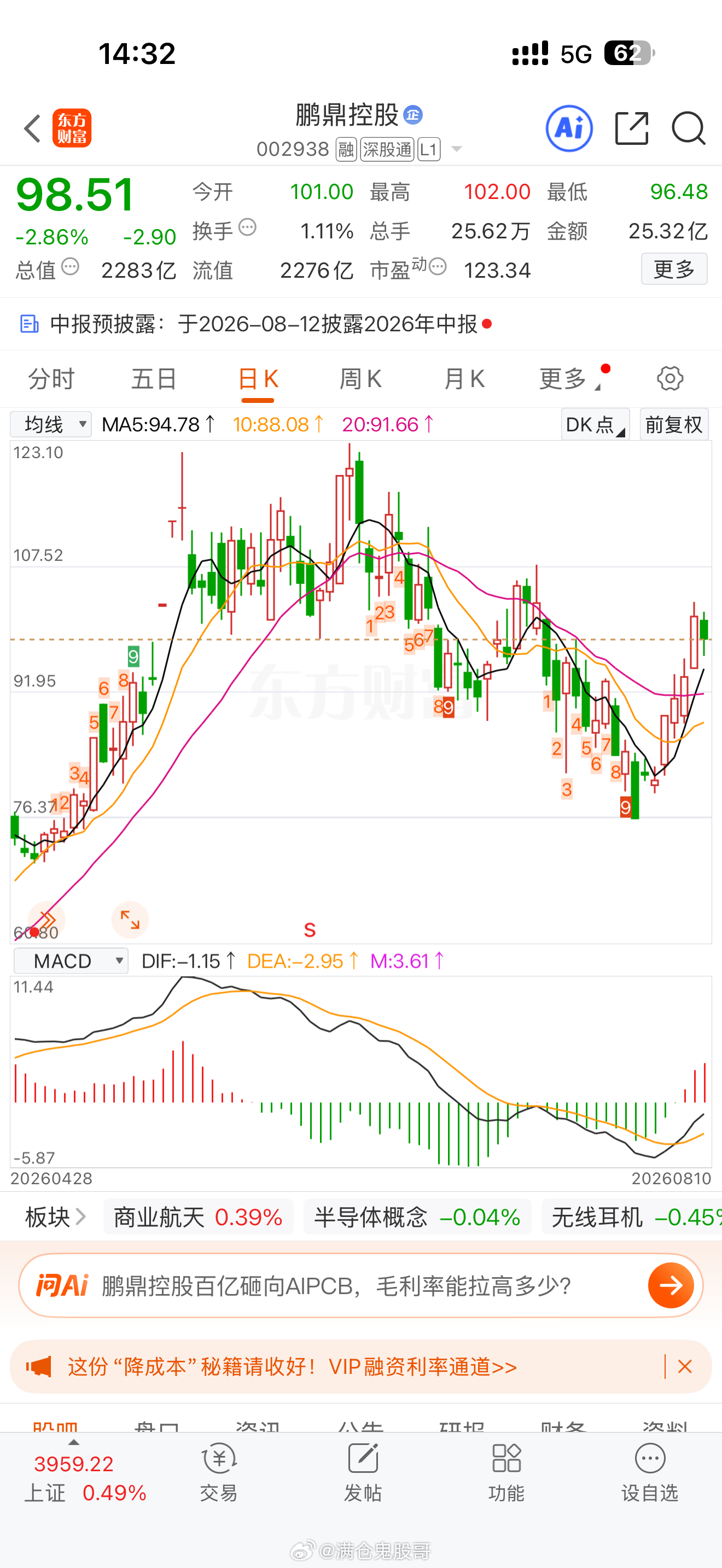Tap the fullscreen expand chart icon

130,919
